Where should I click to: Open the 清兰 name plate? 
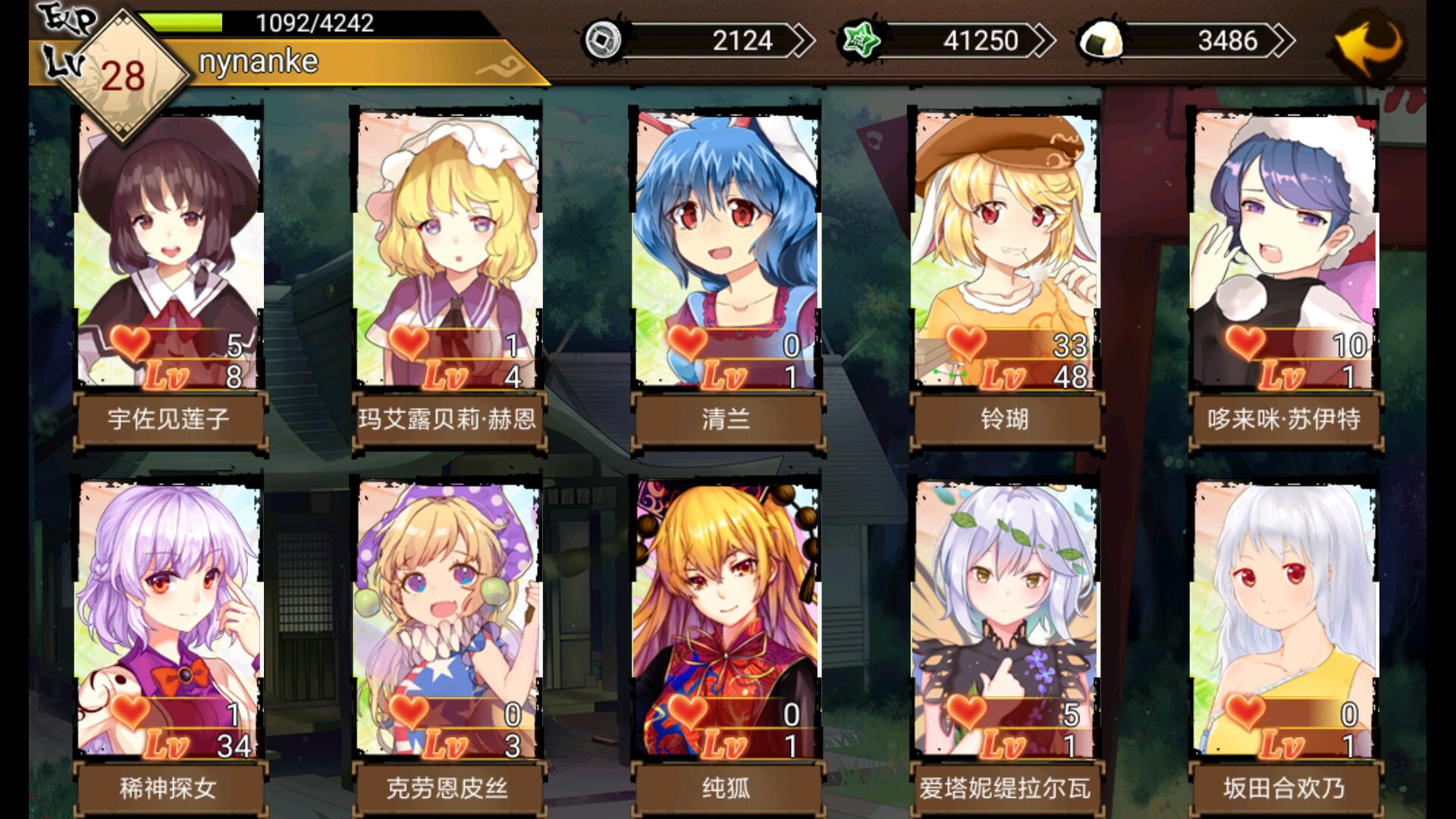coord(726,419)
